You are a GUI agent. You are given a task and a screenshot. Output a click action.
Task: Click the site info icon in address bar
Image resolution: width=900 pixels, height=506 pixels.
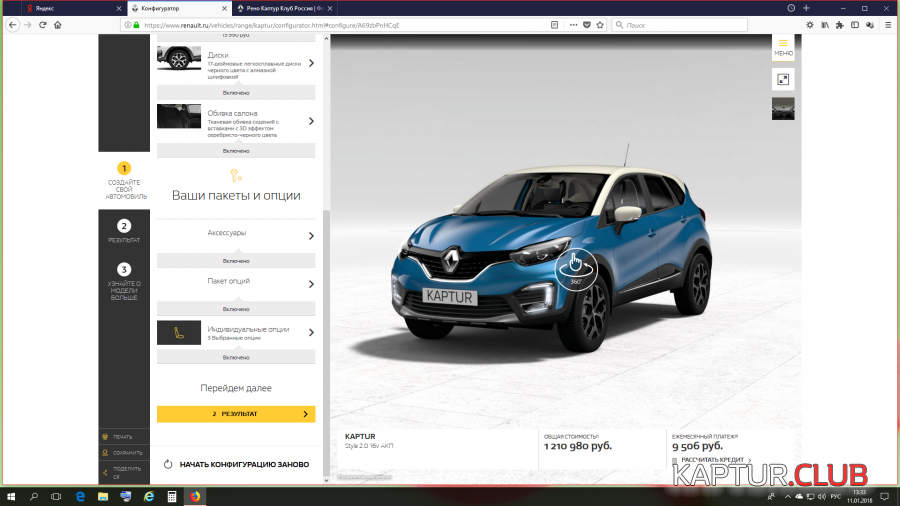[128, 25]
